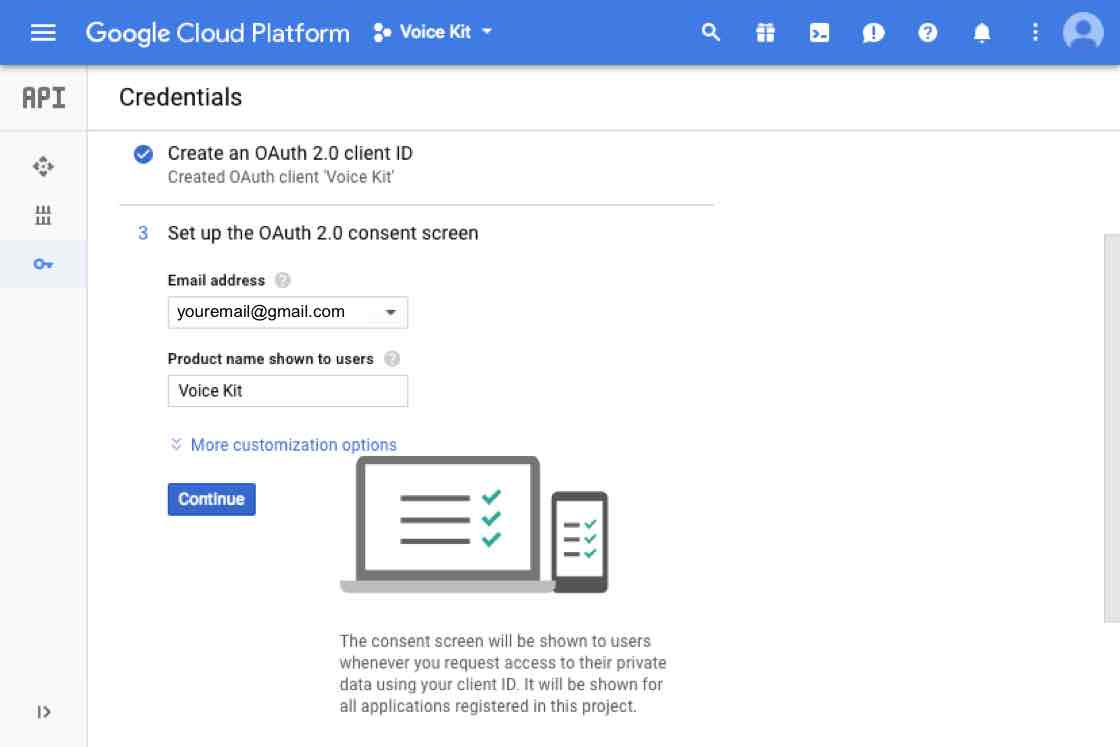This screenshot has width=1120, height=747.
Task: Open the three-dot more options menu
Action: (x=1035, y=33)
